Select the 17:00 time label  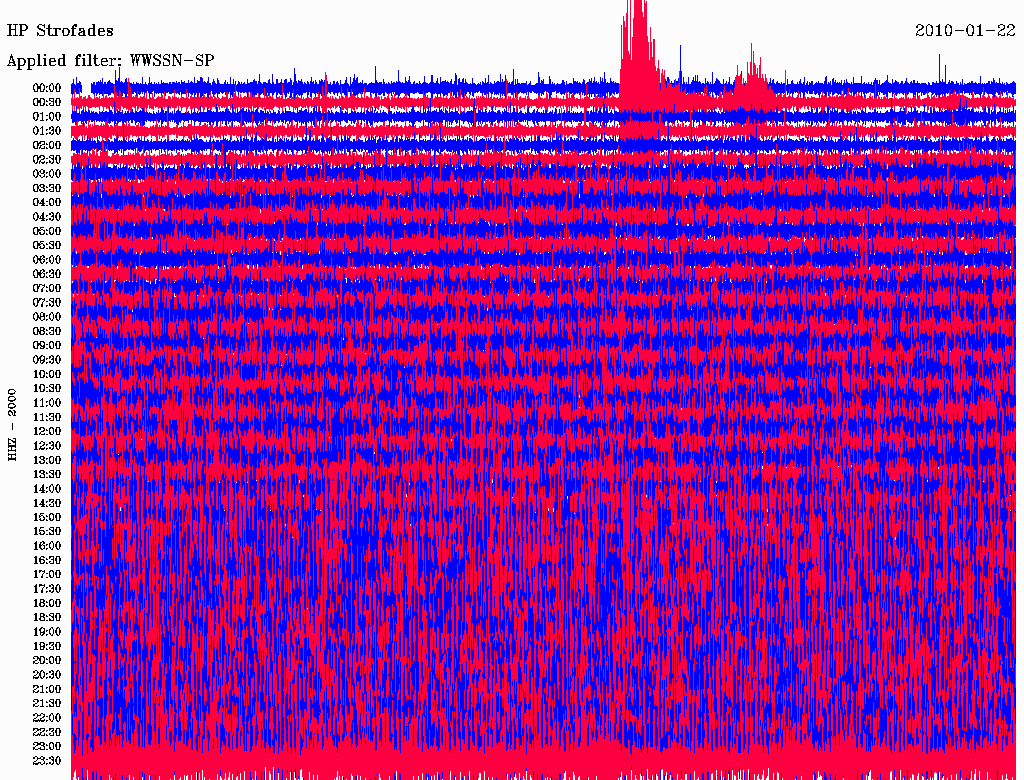click(x=47, y=575)
